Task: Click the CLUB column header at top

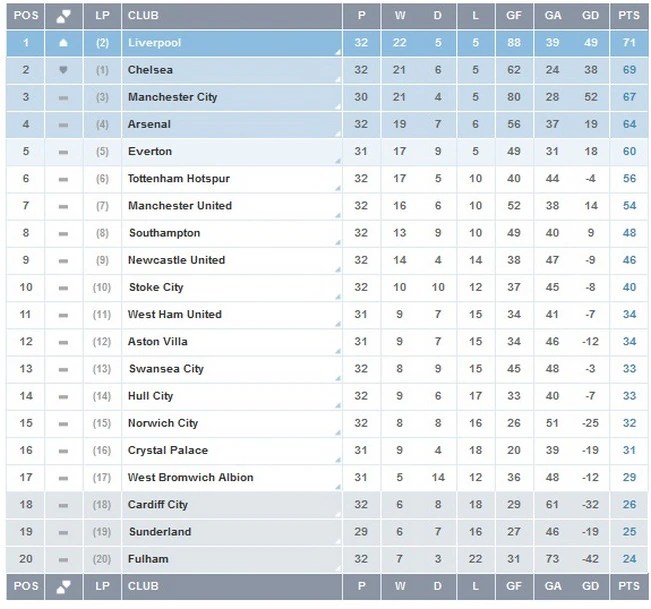Action: click(x=143, y=16)
